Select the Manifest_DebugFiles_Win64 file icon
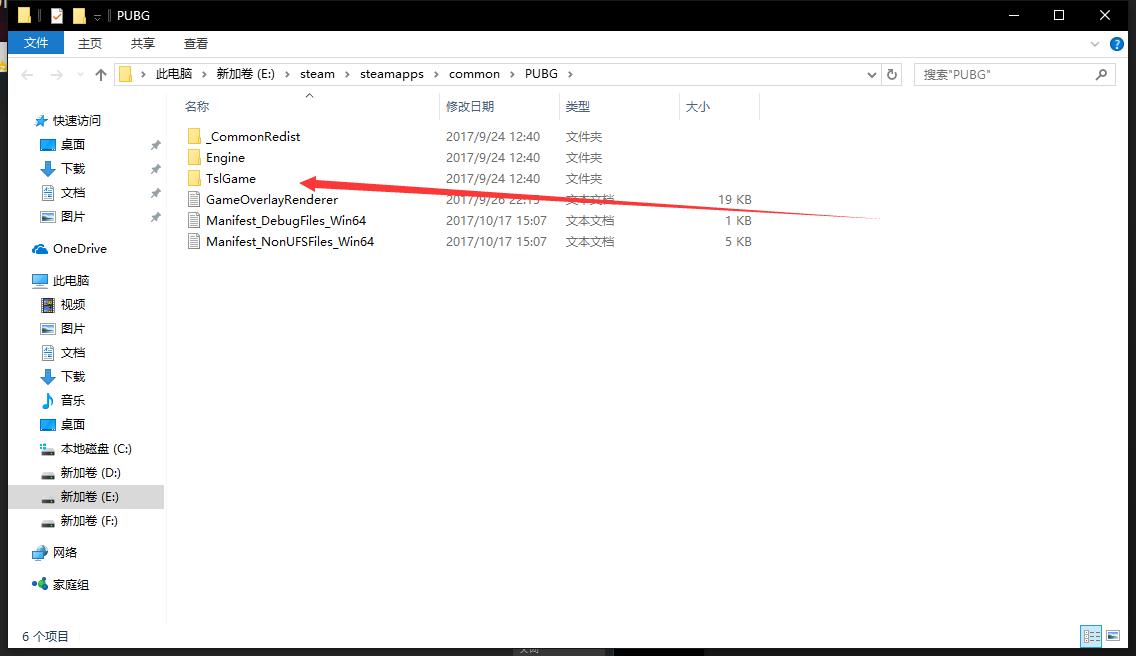1136x656 pixels. point(194,220)
